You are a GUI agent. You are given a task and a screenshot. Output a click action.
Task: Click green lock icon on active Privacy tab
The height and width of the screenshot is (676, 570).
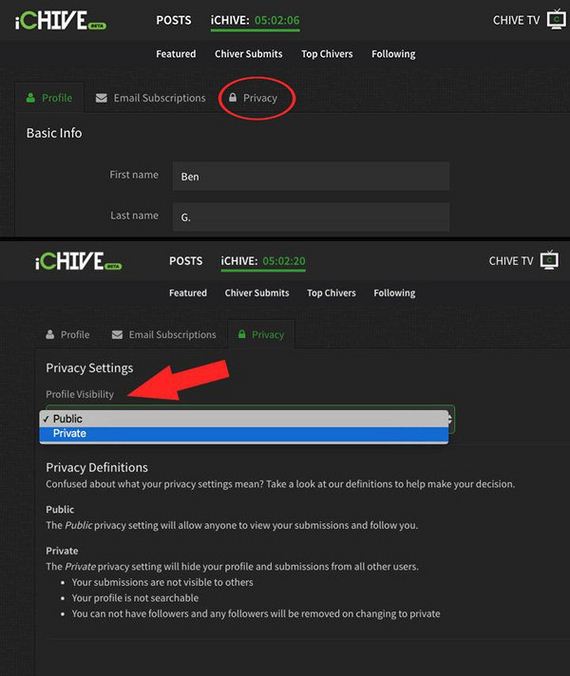click(242, 334)
